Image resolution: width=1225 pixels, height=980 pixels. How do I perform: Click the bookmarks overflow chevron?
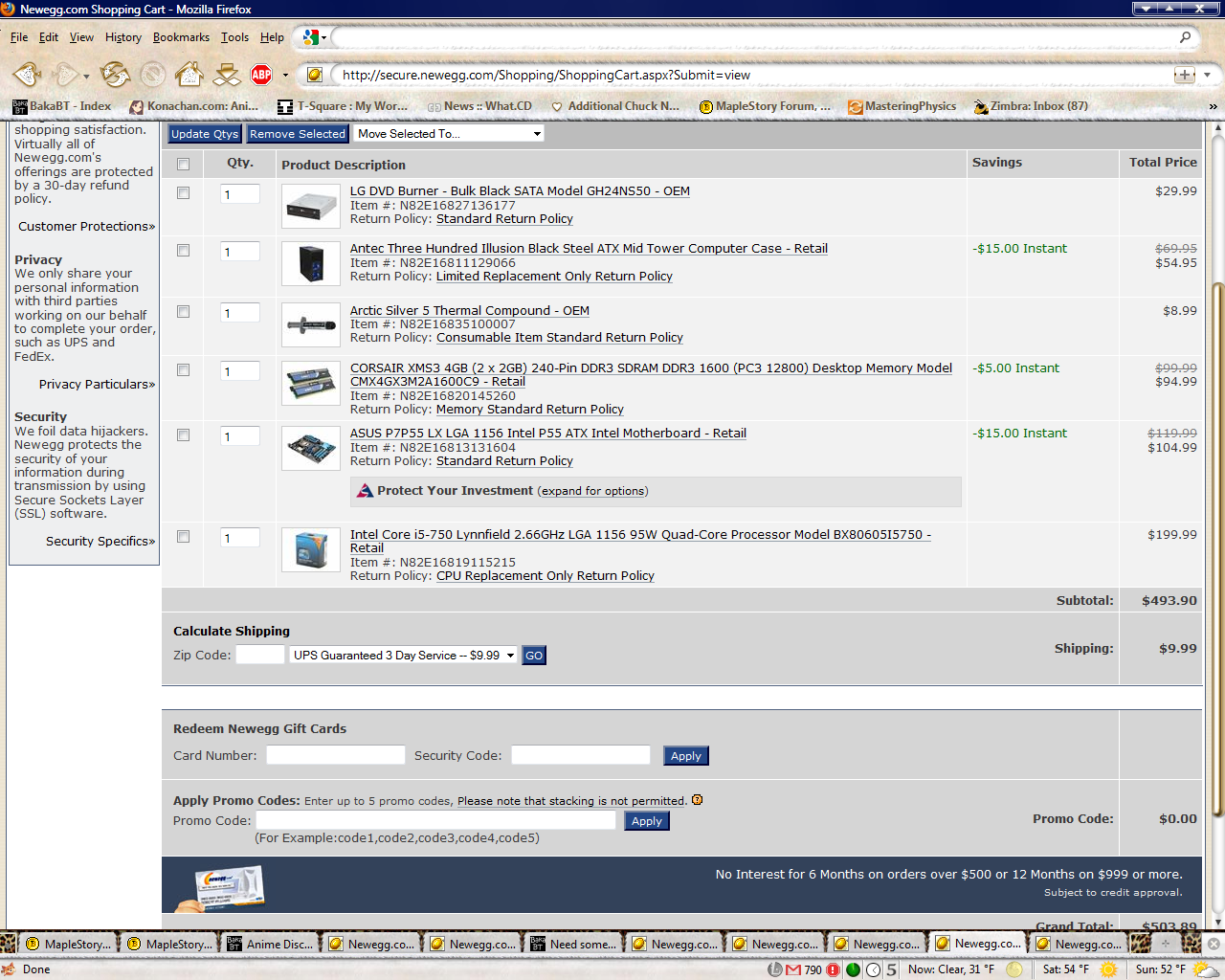coord(1214,106)
